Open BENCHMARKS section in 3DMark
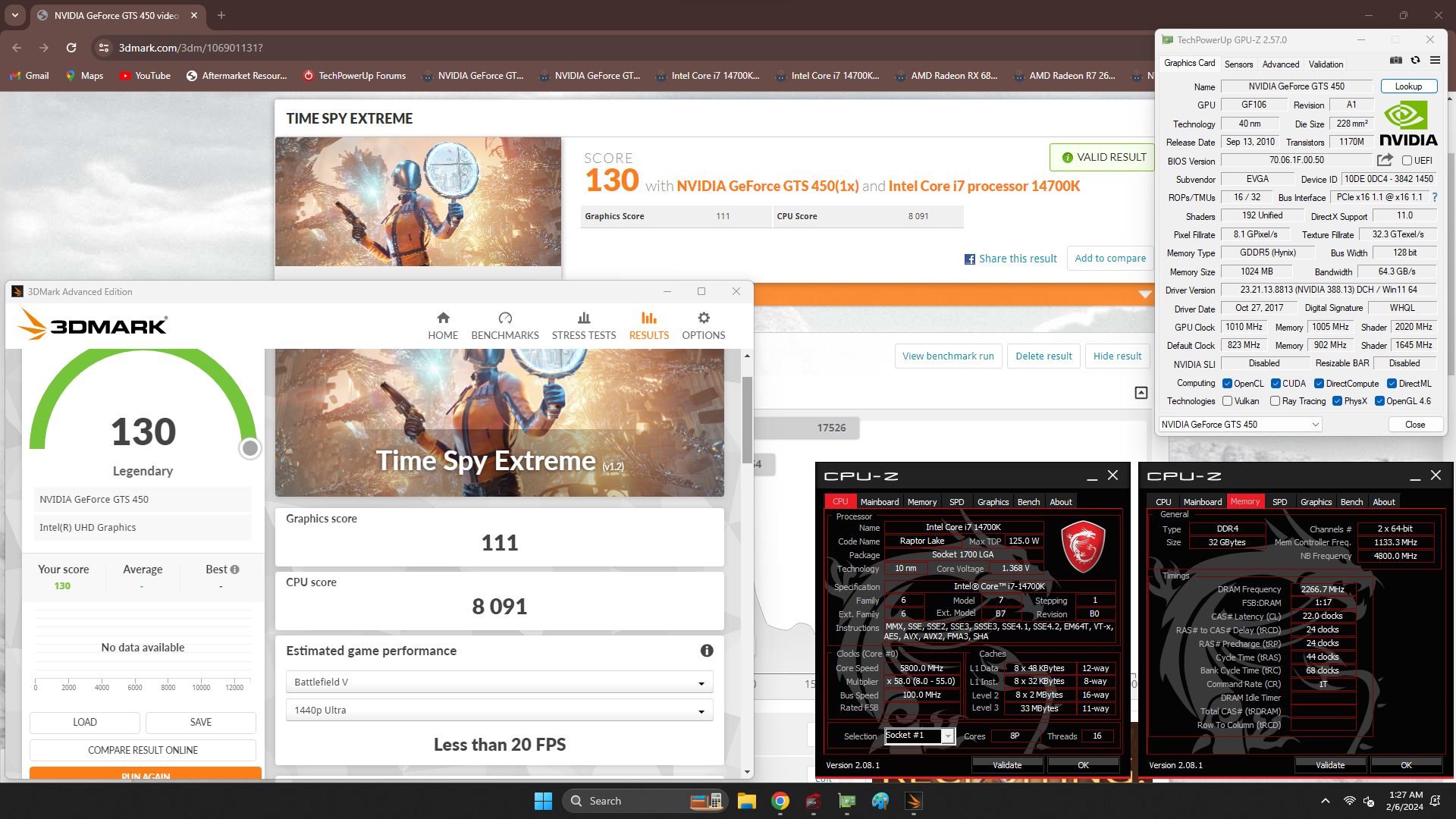 (505, 326)
